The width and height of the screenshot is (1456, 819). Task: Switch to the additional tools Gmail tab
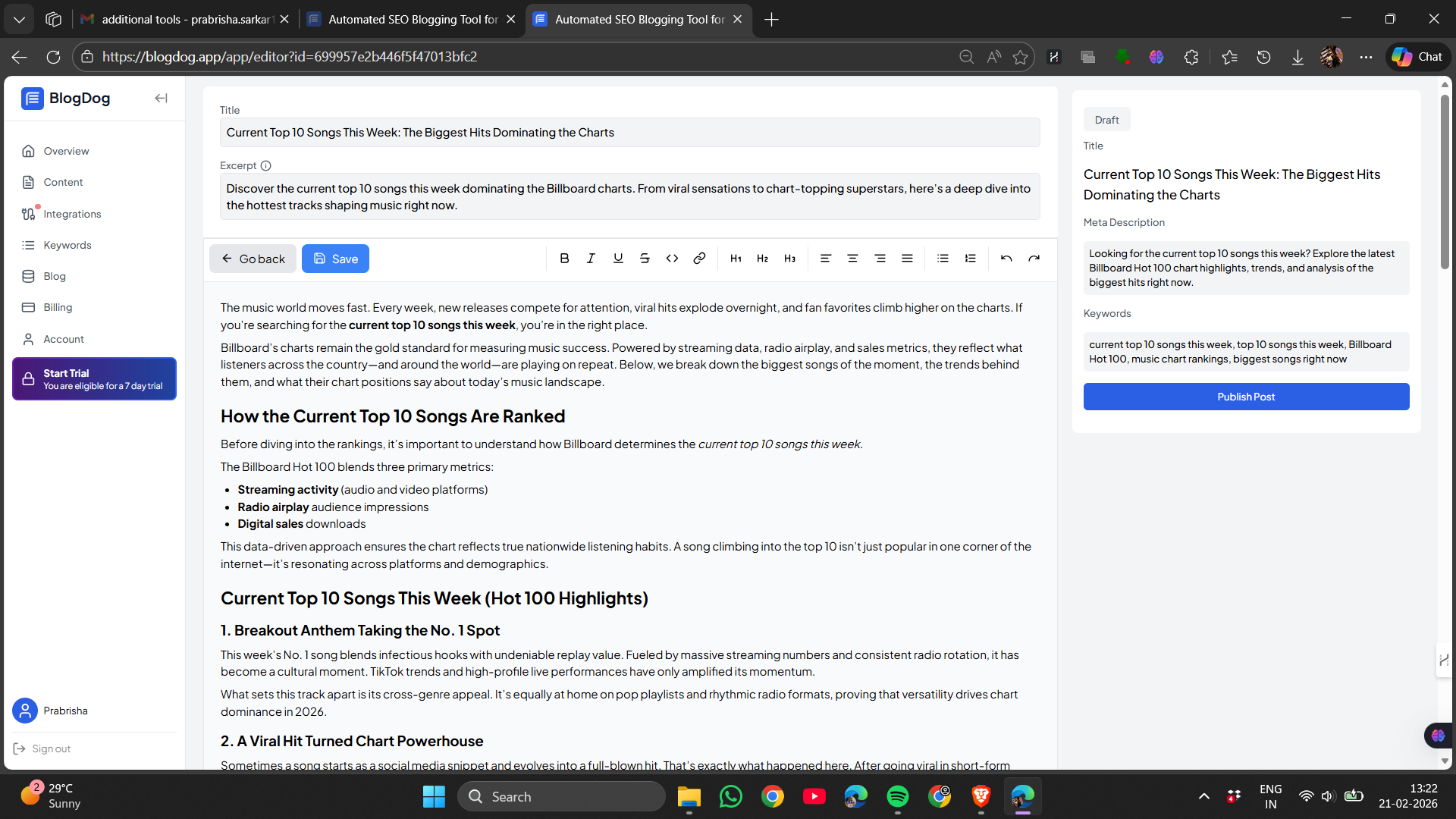coord(186,20)
